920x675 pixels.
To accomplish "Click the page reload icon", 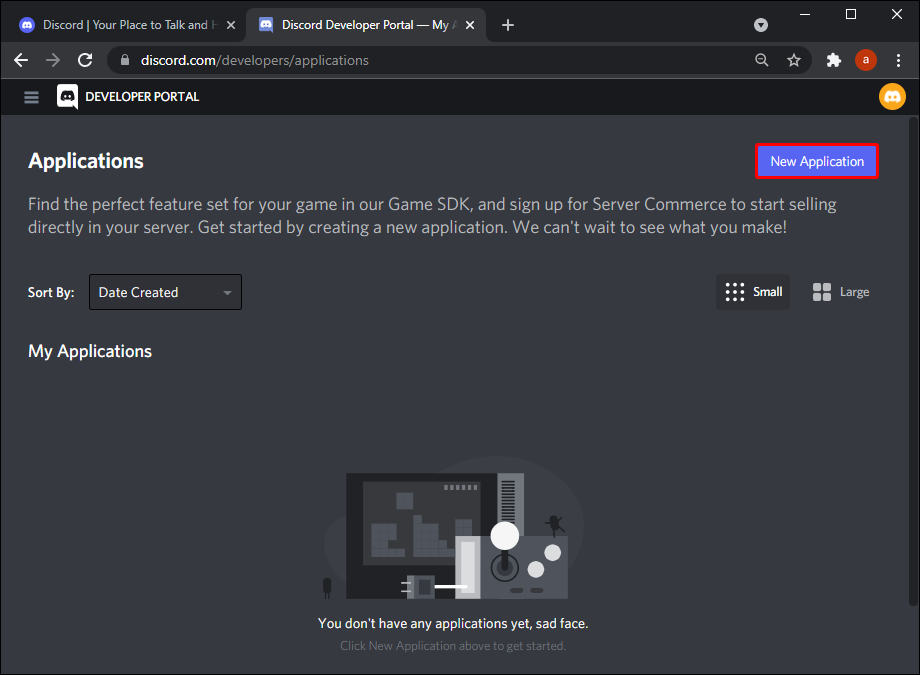I will point(85,60).
